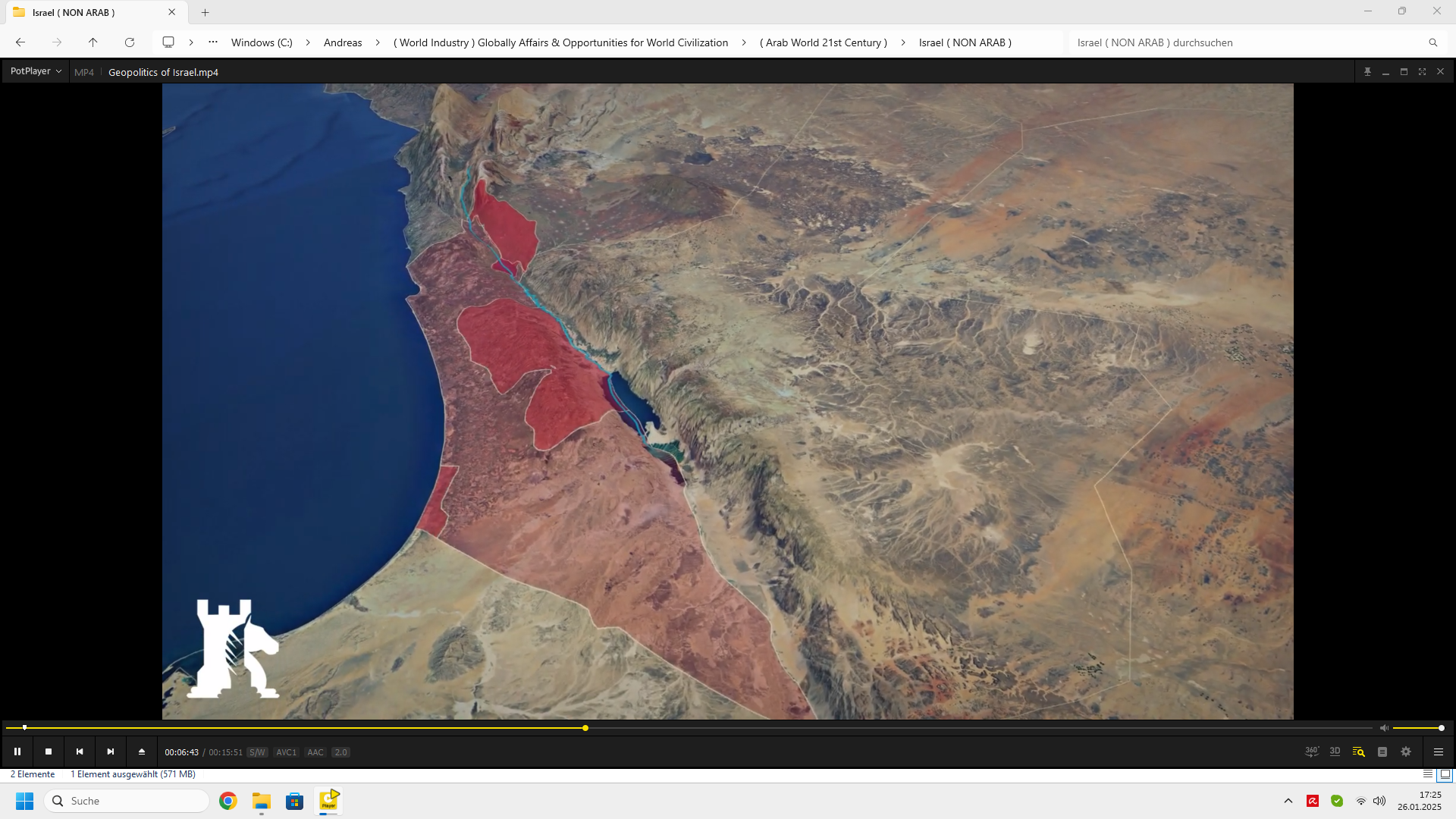The height and width of the screenshot is (819, 1456).
Task: Click the 2.0 audio channel label
Action: 340,752
